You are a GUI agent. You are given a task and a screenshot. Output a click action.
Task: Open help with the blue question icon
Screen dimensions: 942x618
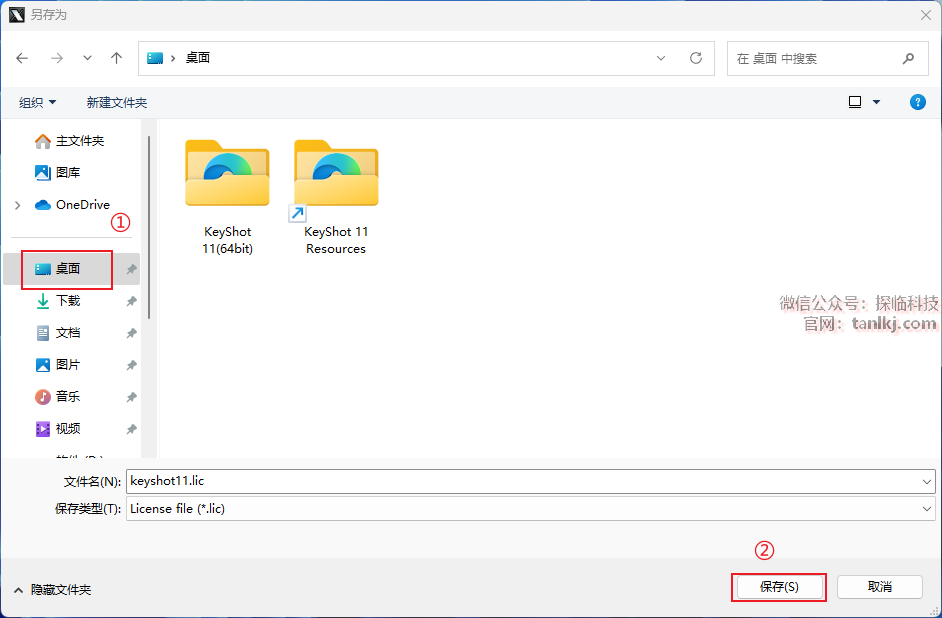917,102
